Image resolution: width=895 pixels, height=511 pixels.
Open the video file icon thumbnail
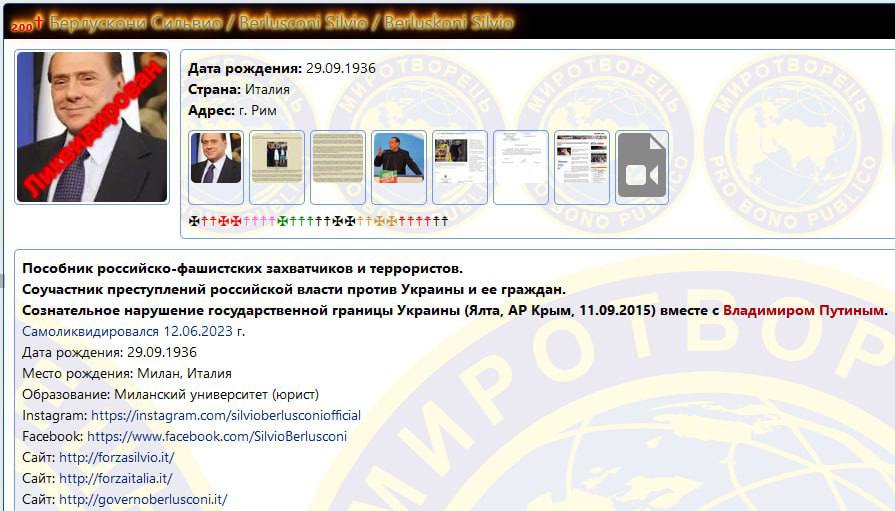pyautogui.click(x=642, y=167)
